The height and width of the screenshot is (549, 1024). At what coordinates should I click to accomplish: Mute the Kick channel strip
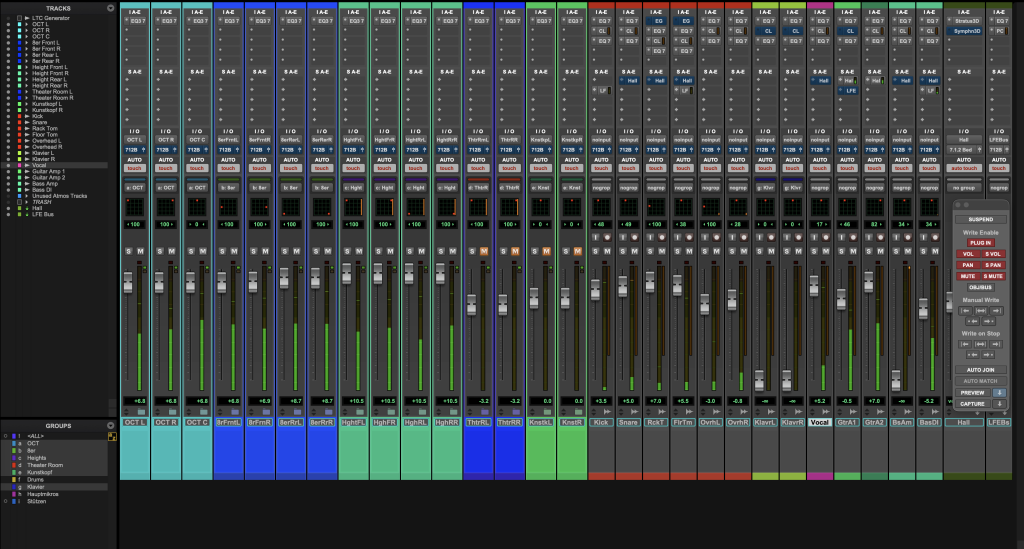click(x=607, y=250)
